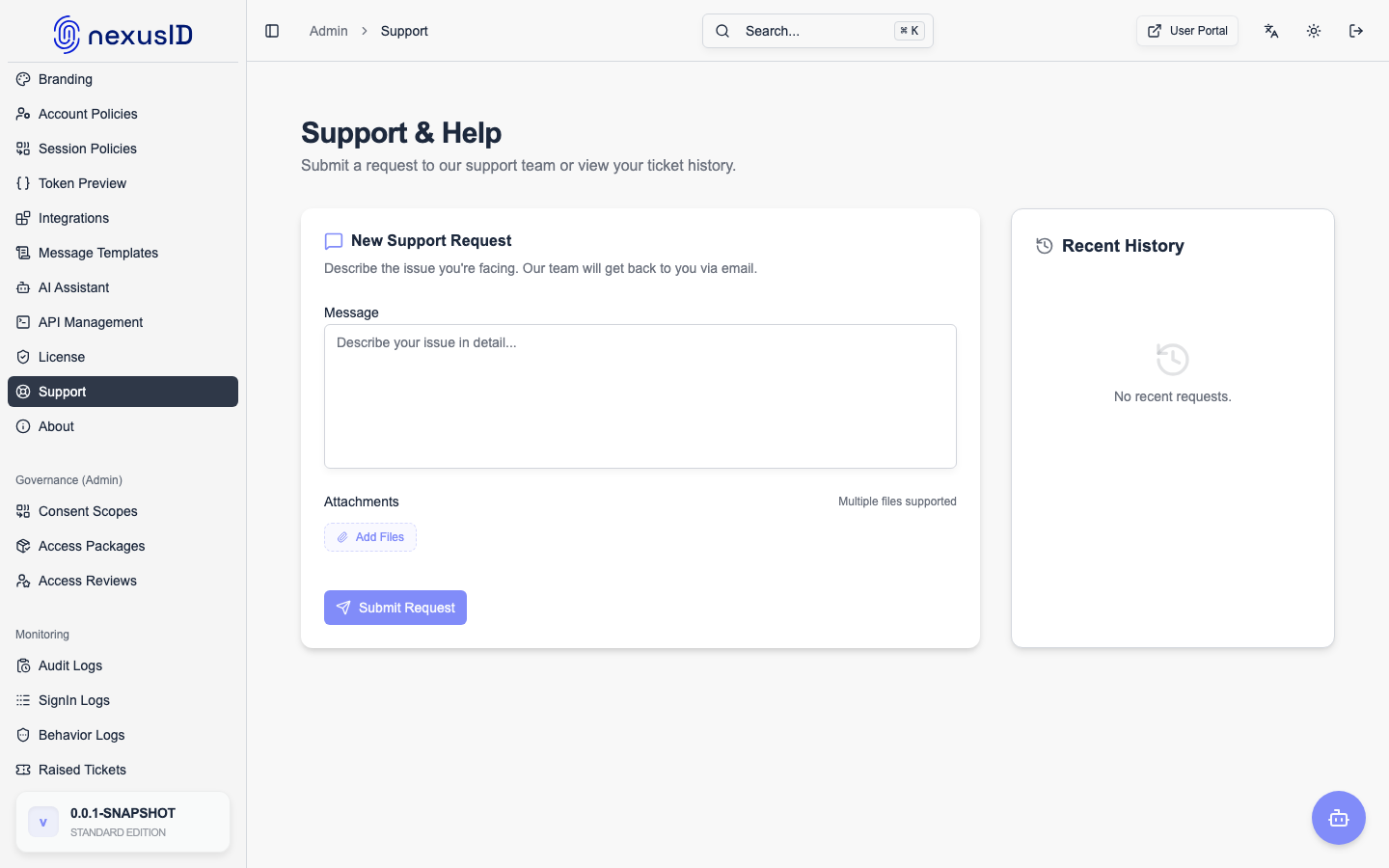Click the language translate icon
The width and height of the screenshot is (1389, 868).
[1271, 31]
